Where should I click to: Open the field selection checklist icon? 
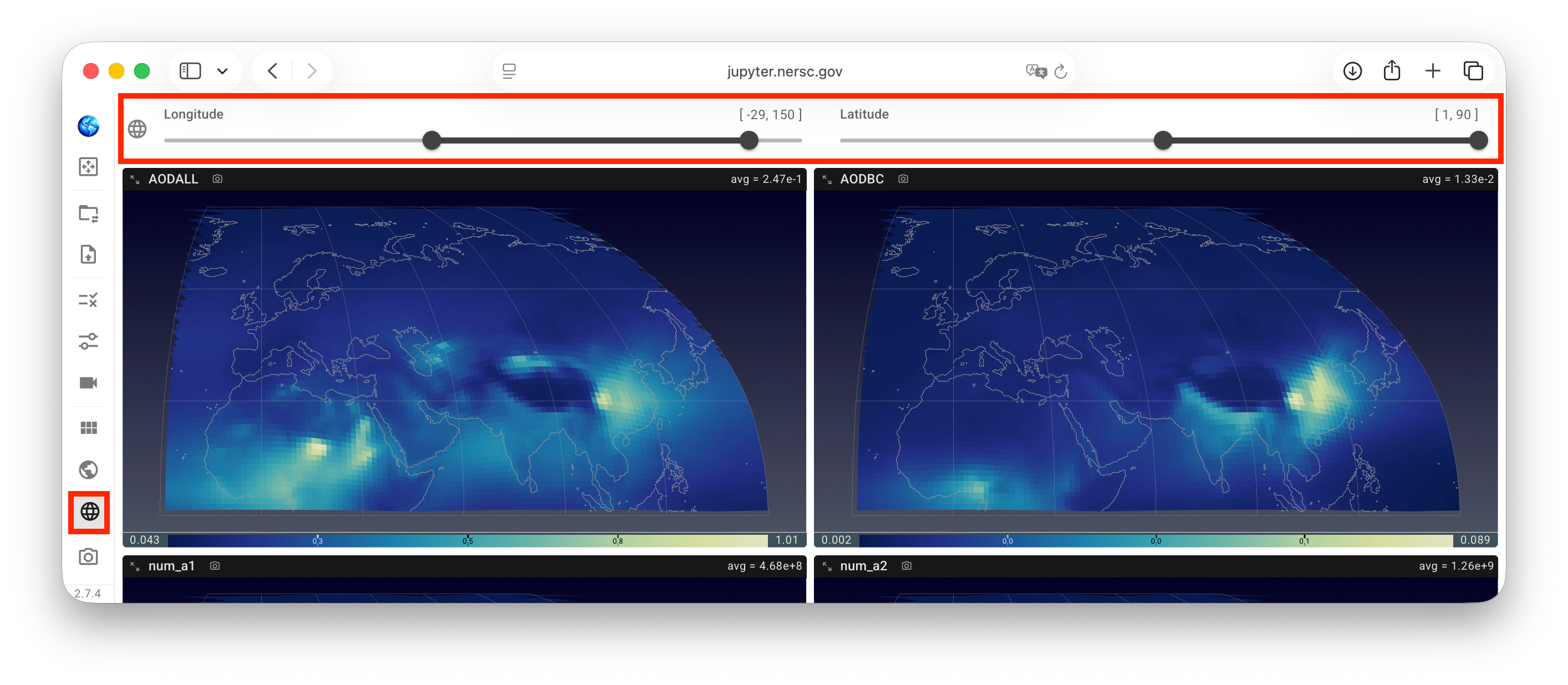(x=88, y=300)
